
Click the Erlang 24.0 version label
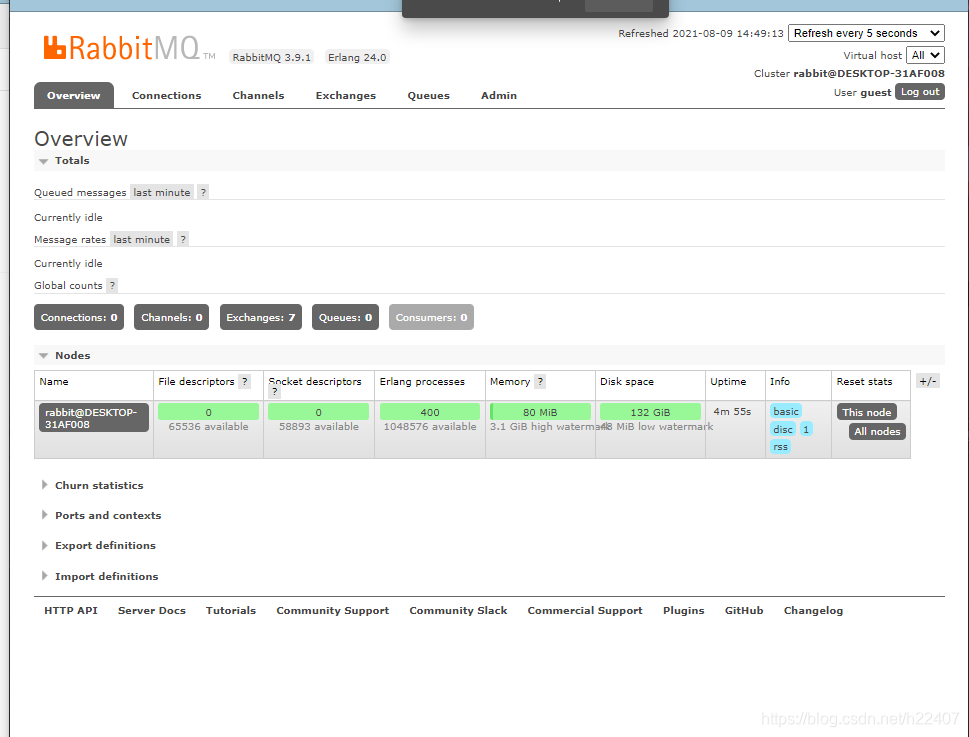357,57
